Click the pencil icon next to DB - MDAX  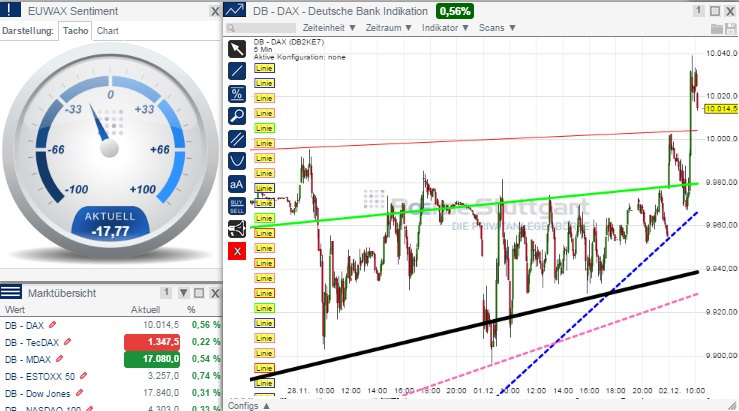click(59, 359)
